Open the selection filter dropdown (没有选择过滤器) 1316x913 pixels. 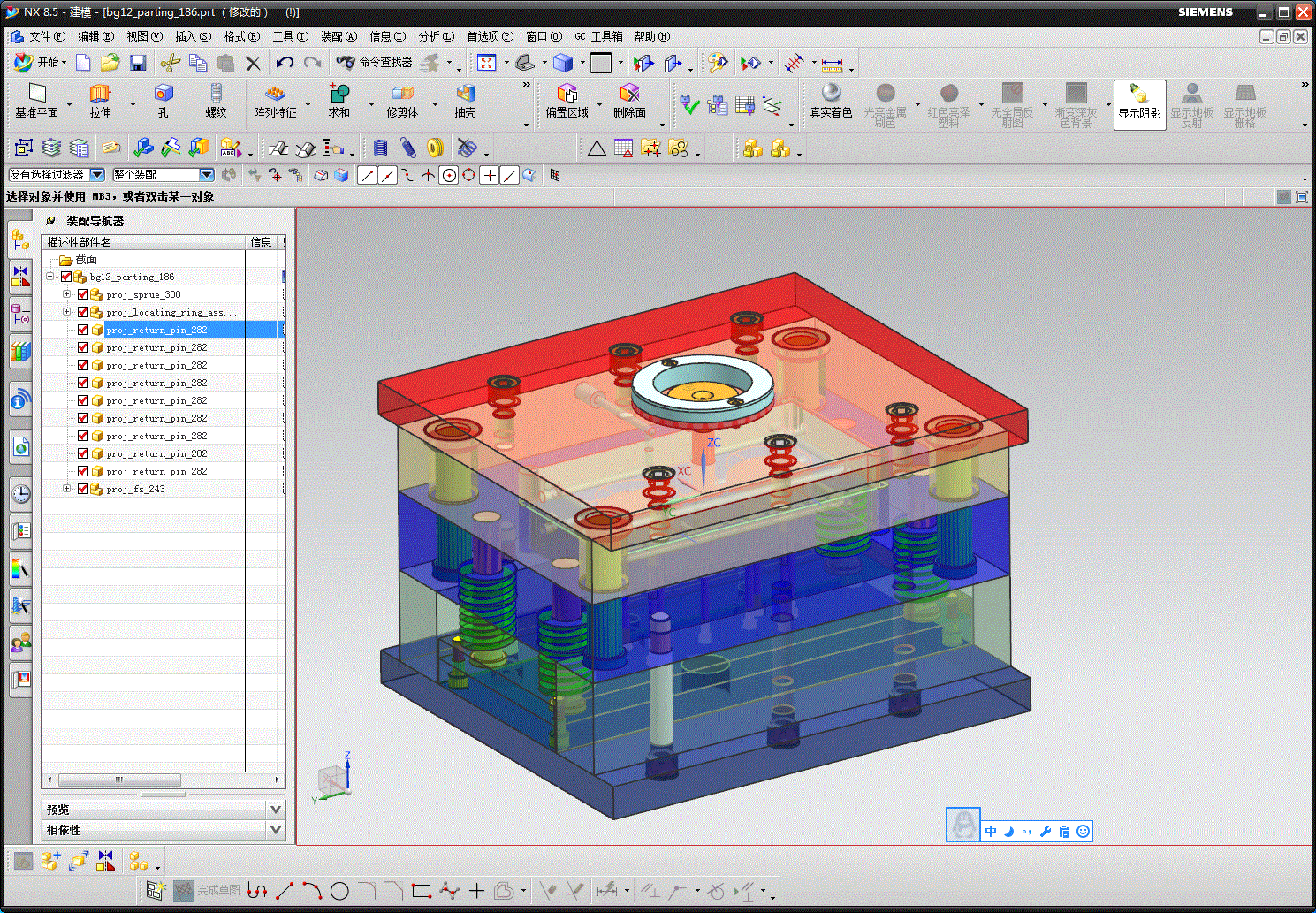coord(97,175)
